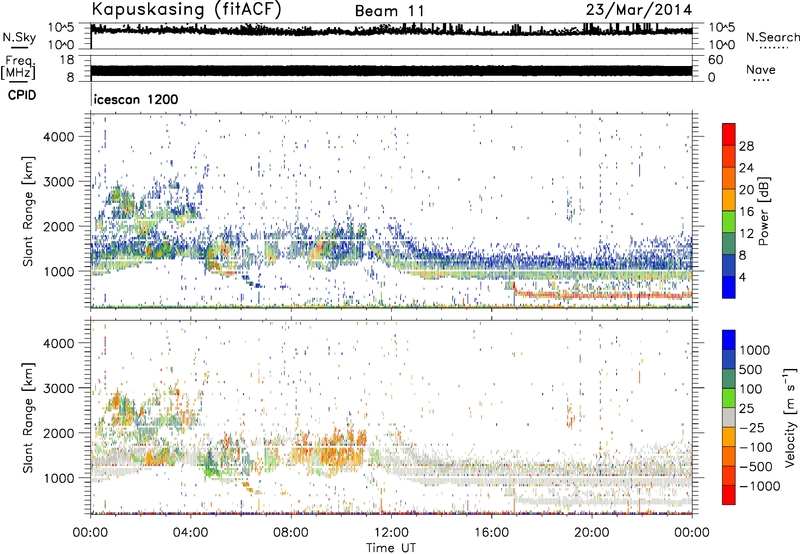The image size is (800, 554).
Task: Click "2000" tick on velocity panel range axis
Action: [x=58, y=433]
